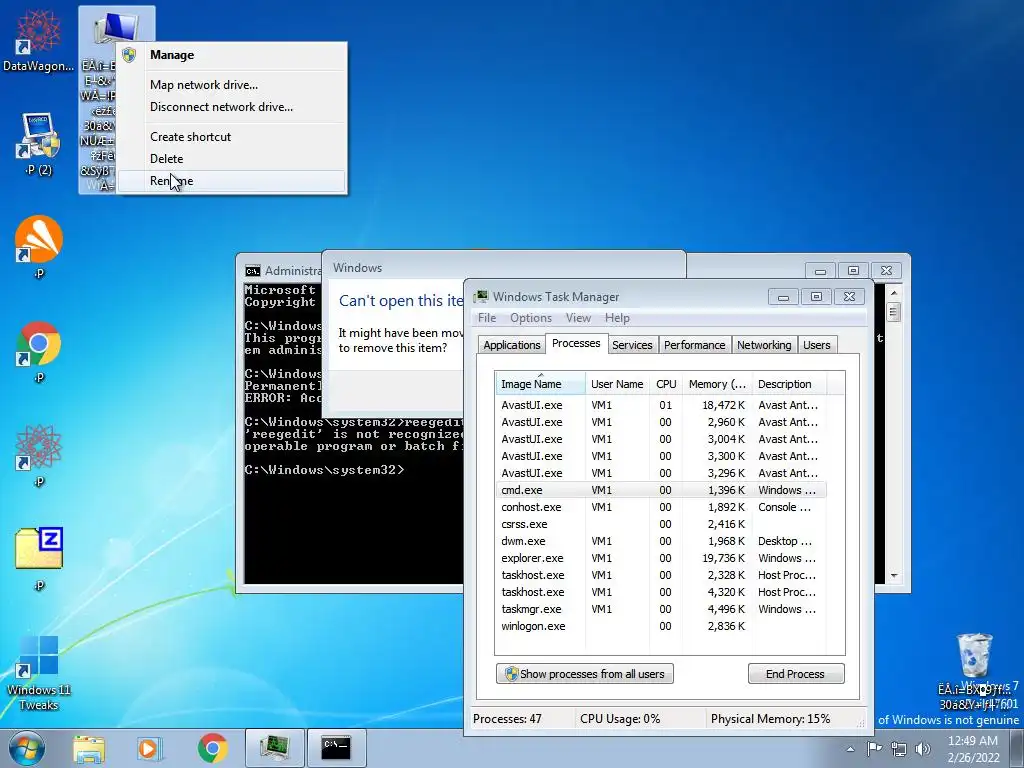1024x768 pixels.
Task: Click Show processes from all users
Action: (584, 674)
